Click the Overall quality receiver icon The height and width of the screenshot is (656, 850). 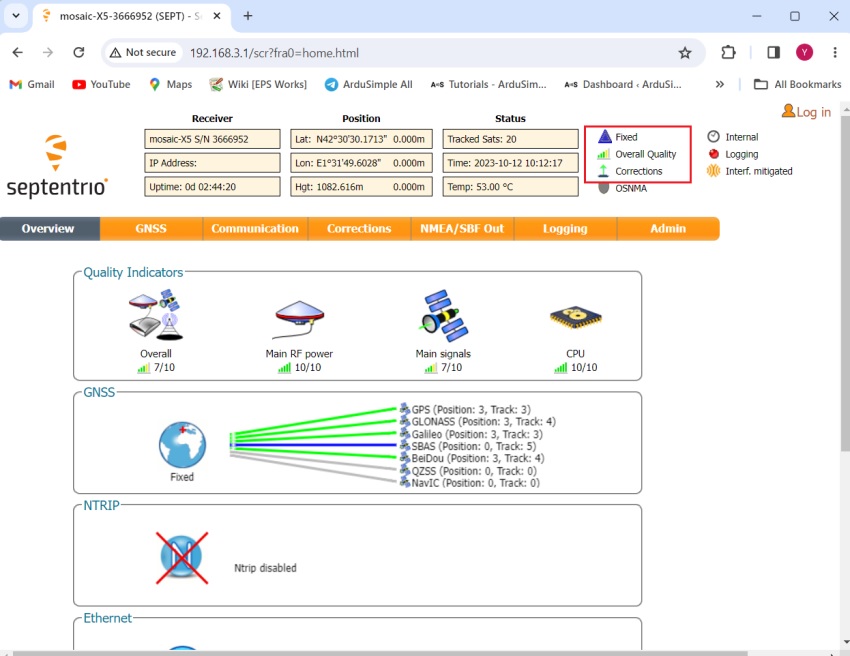(x=155, y=314)
